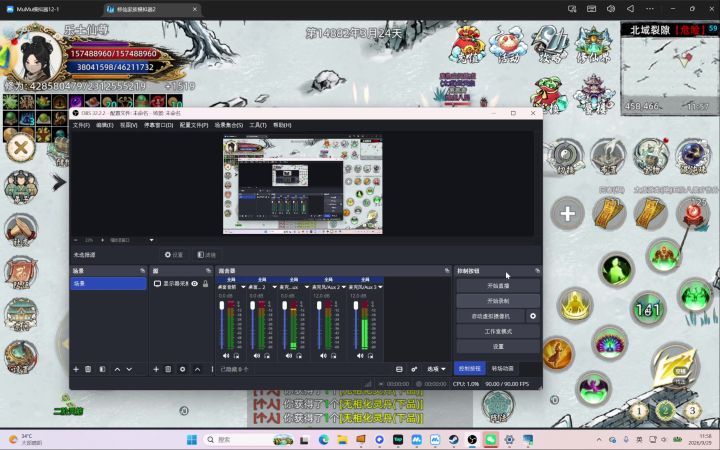Add a new source with plus icon

[156, 369]
